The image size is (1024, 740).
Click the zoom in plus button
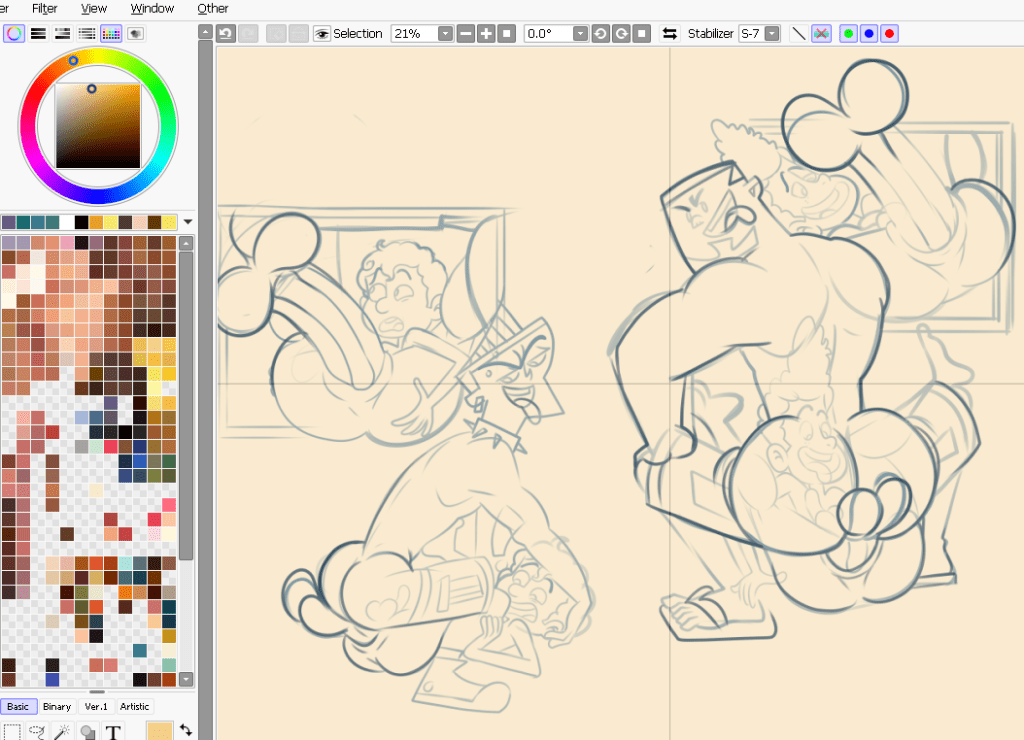click(486, 33)
